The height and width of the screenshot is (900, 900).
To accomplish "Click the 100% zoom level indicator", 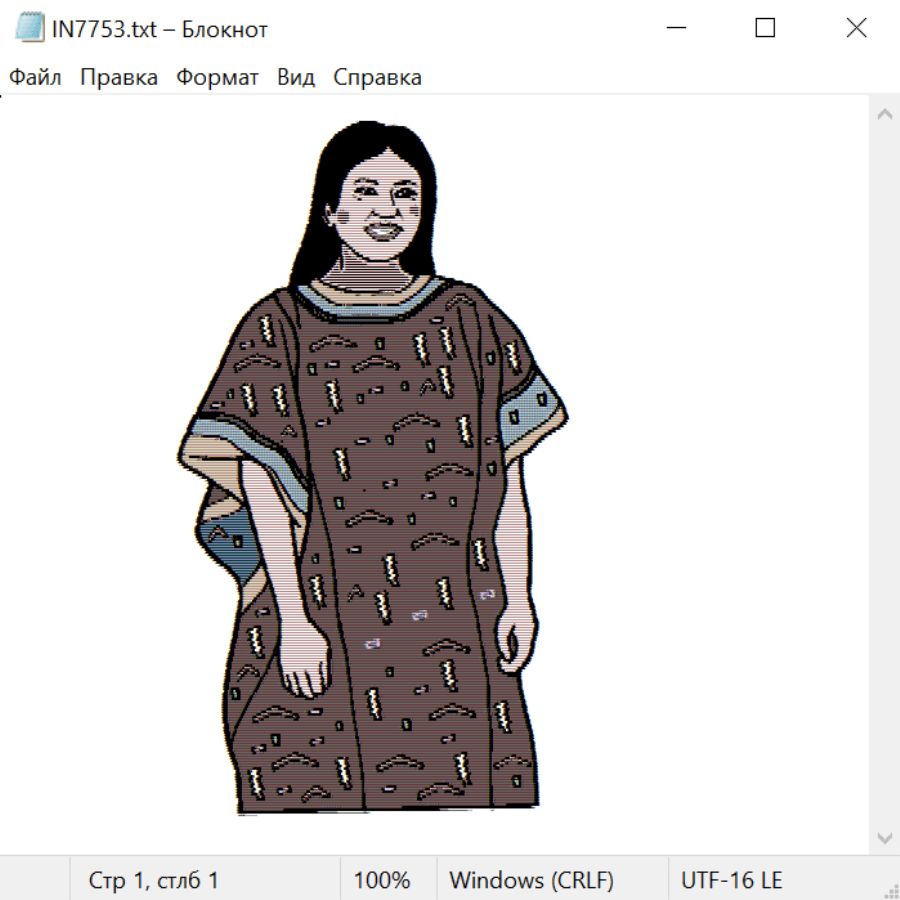I will tap(382, 881).
